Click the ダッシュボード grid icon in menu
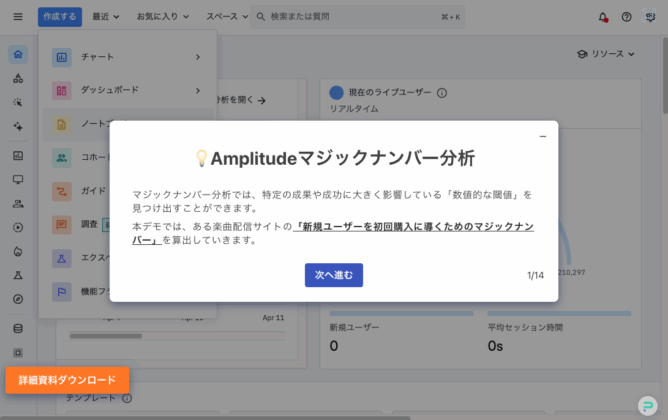This screenshot has height=420, width=668. 62,90
